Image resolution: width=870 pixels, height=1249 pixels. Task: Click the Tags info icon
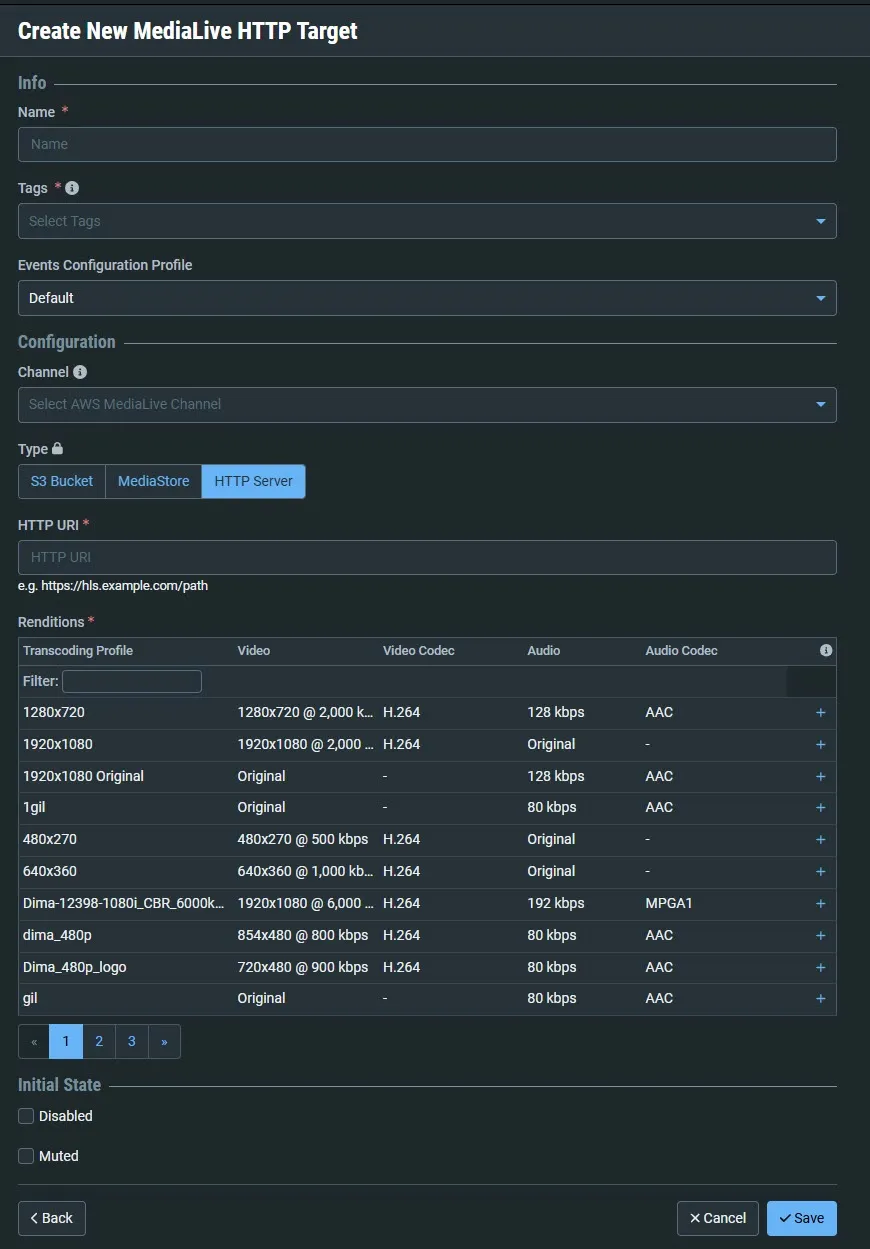pyautogui.click(x=72, y=188)
